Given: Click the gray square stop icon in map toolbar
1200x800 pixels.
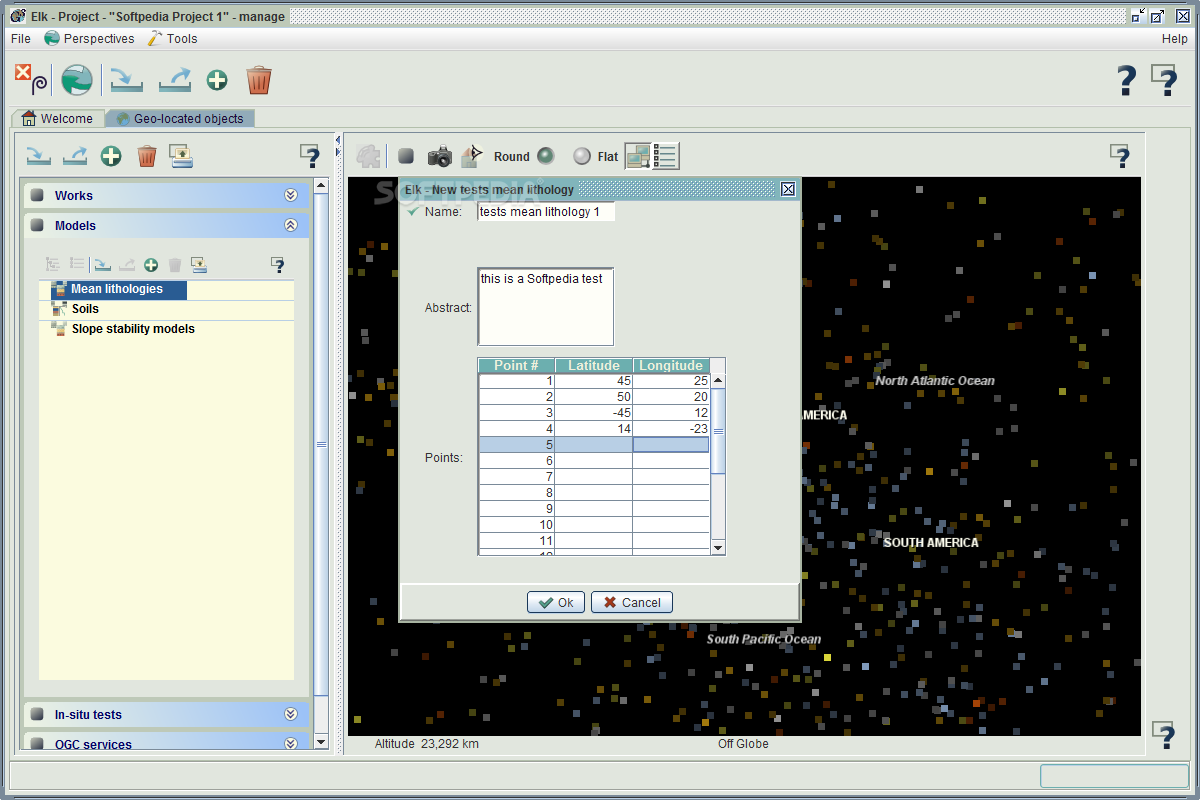Looking at the screenshot, I should (x=406, y=156).
